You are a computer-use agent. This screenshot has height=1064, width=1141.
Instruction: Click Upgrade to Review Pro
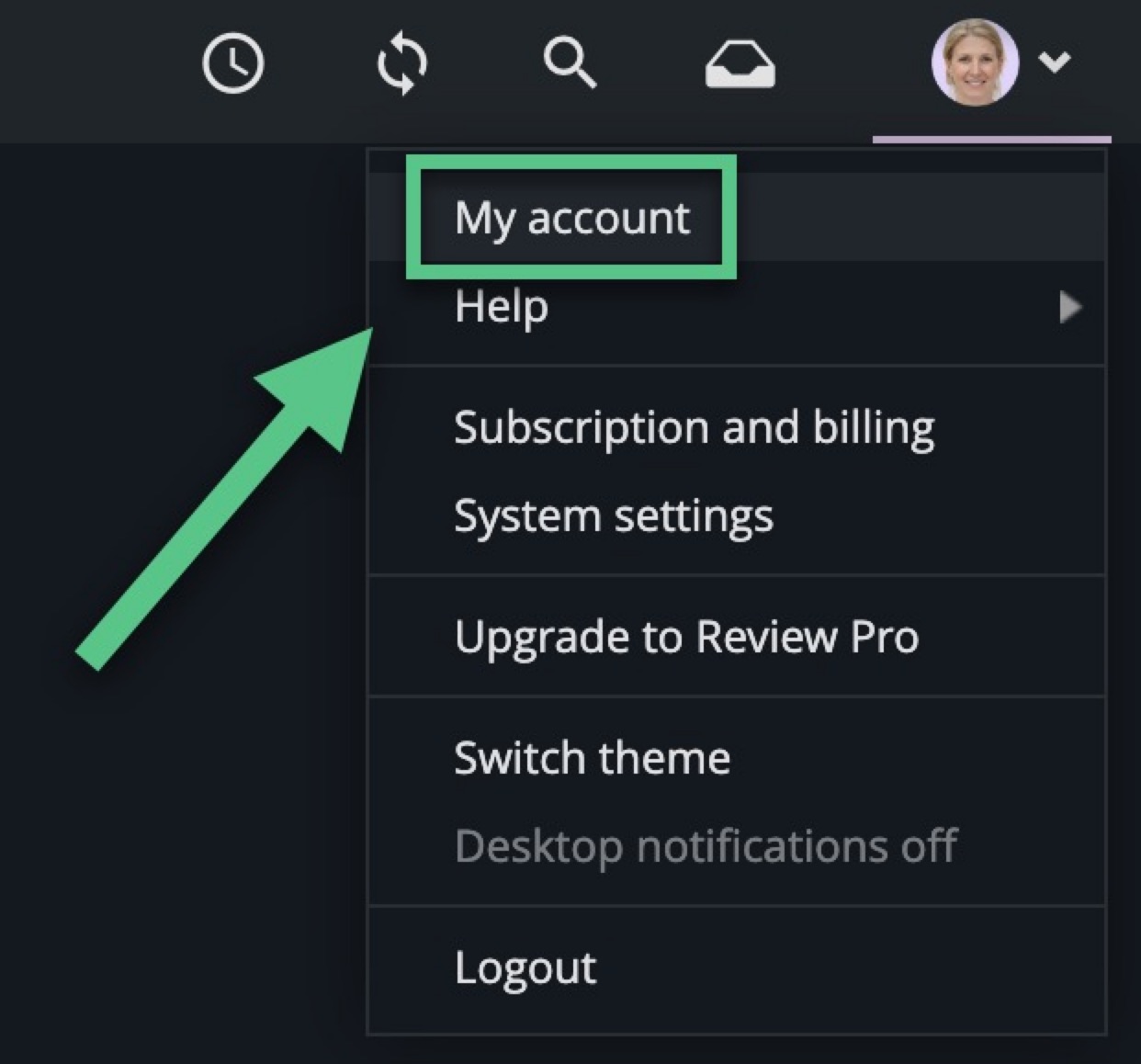pyautogui.click(x=686, y=637)
